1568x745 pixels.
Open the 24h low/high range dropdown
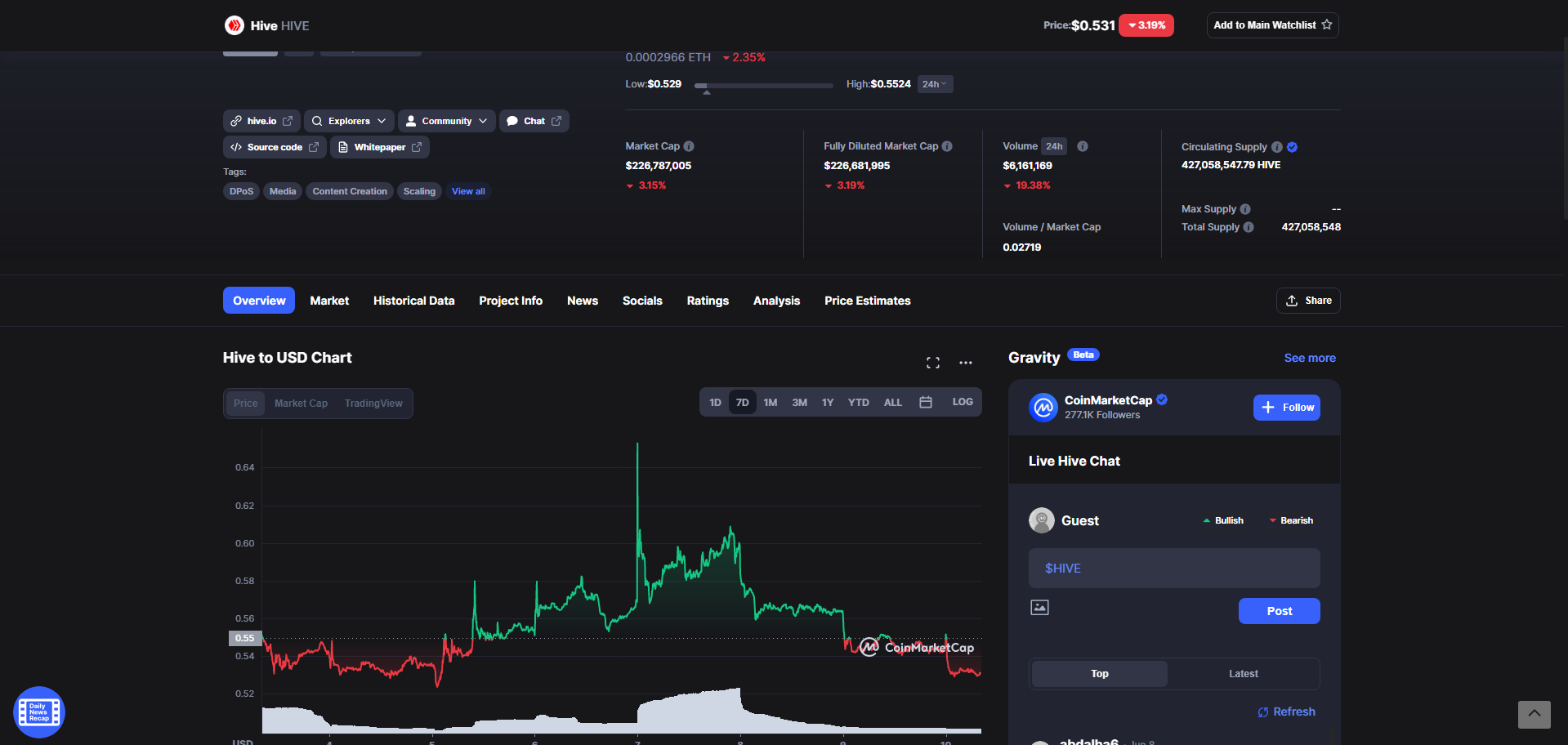[x=935, y=84]
